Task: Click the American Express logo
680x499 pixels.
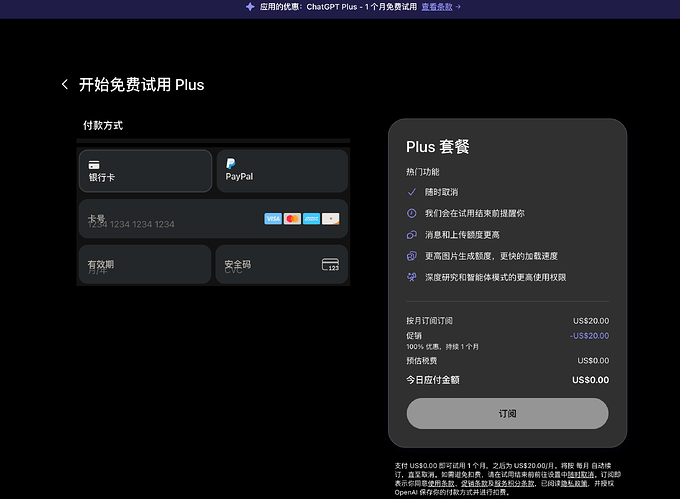Action: click(x=311, y=219)
